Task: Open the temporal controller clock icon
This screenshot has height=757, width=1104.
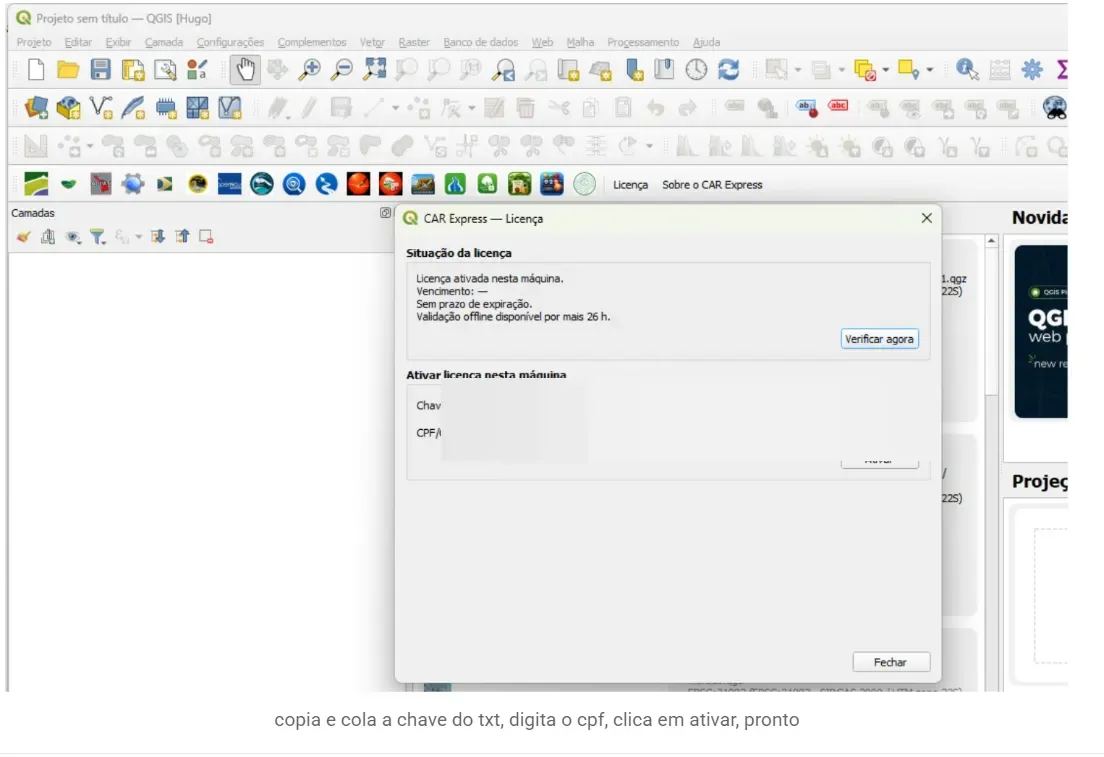Action: pos(696,70)
